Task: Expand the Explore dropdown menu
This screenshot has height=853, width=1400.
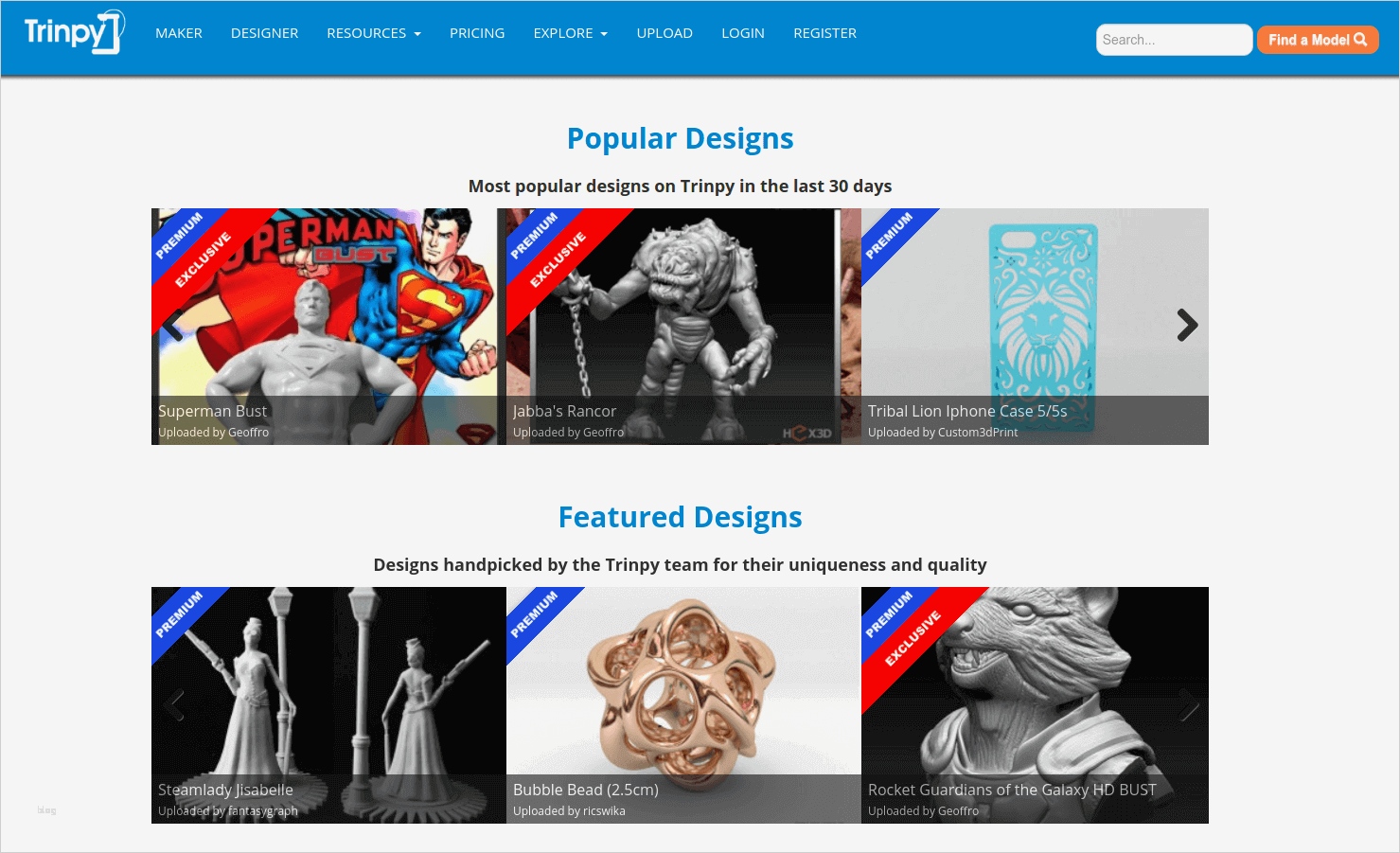Action: click(571, 33)
